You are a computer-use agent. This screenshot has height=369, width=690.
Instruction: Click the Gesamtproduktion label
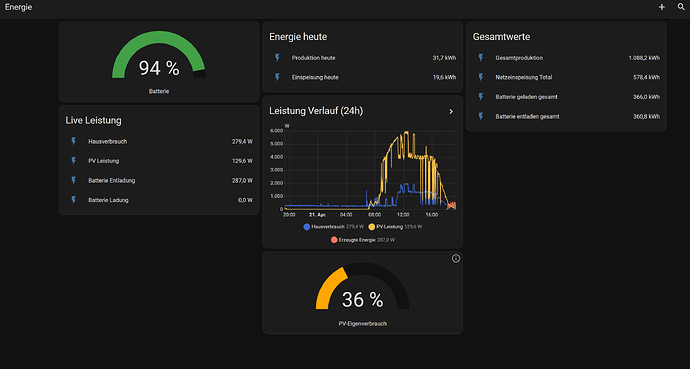(519, 58)
